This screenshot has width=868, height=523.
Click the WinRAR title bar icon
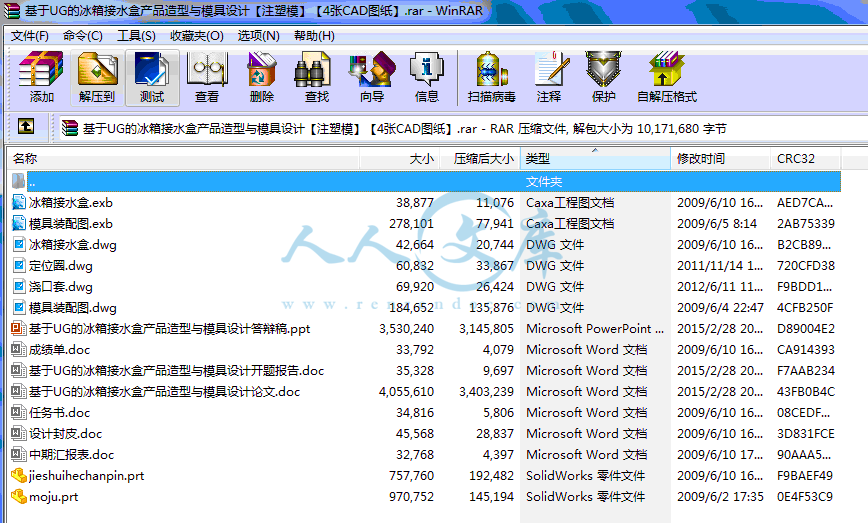tap(12, 11)
